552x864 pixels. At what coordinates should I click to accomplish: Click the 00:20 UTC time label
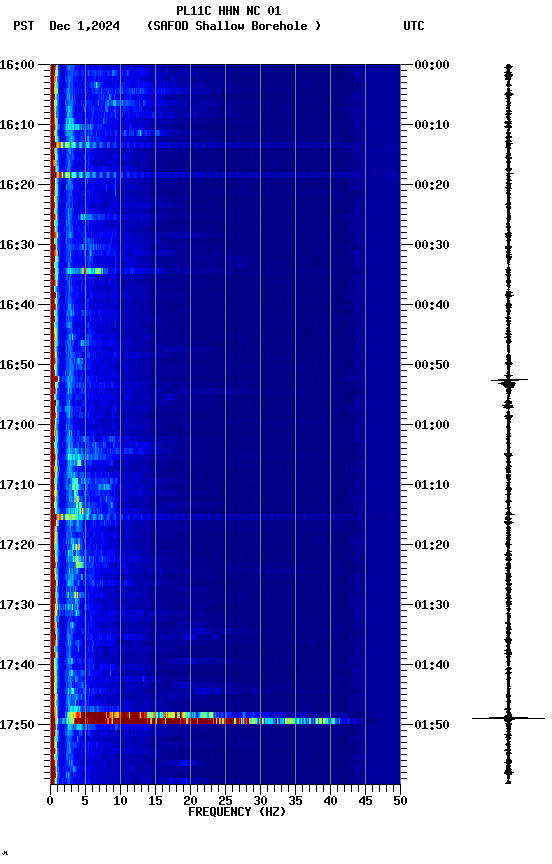click(432, 185)
